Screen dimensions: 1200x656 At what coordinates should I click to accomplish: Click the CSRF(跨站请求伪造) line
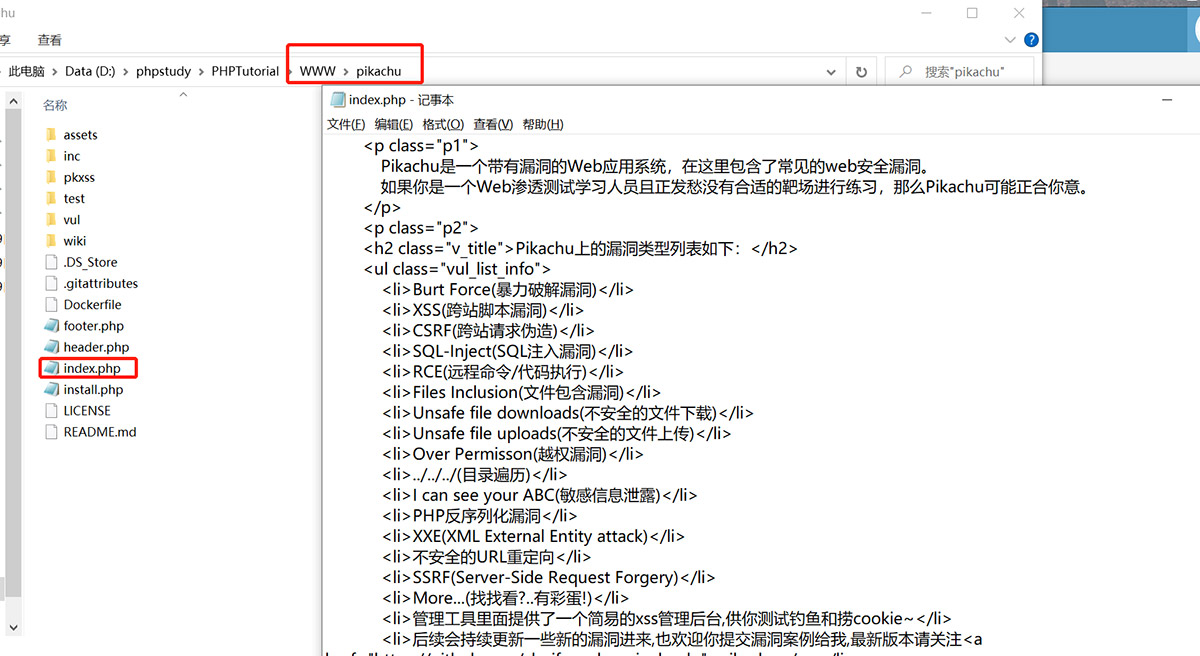click(487, 331)
